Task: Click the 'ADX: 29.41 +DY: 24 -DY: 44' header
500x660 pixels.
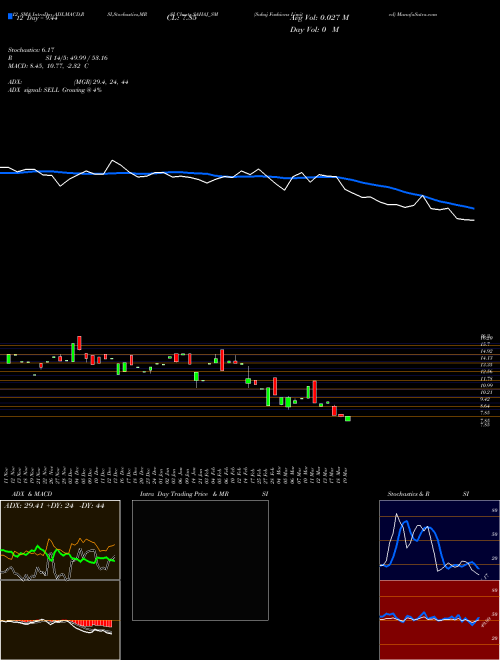Action: [x=54, y=506]
